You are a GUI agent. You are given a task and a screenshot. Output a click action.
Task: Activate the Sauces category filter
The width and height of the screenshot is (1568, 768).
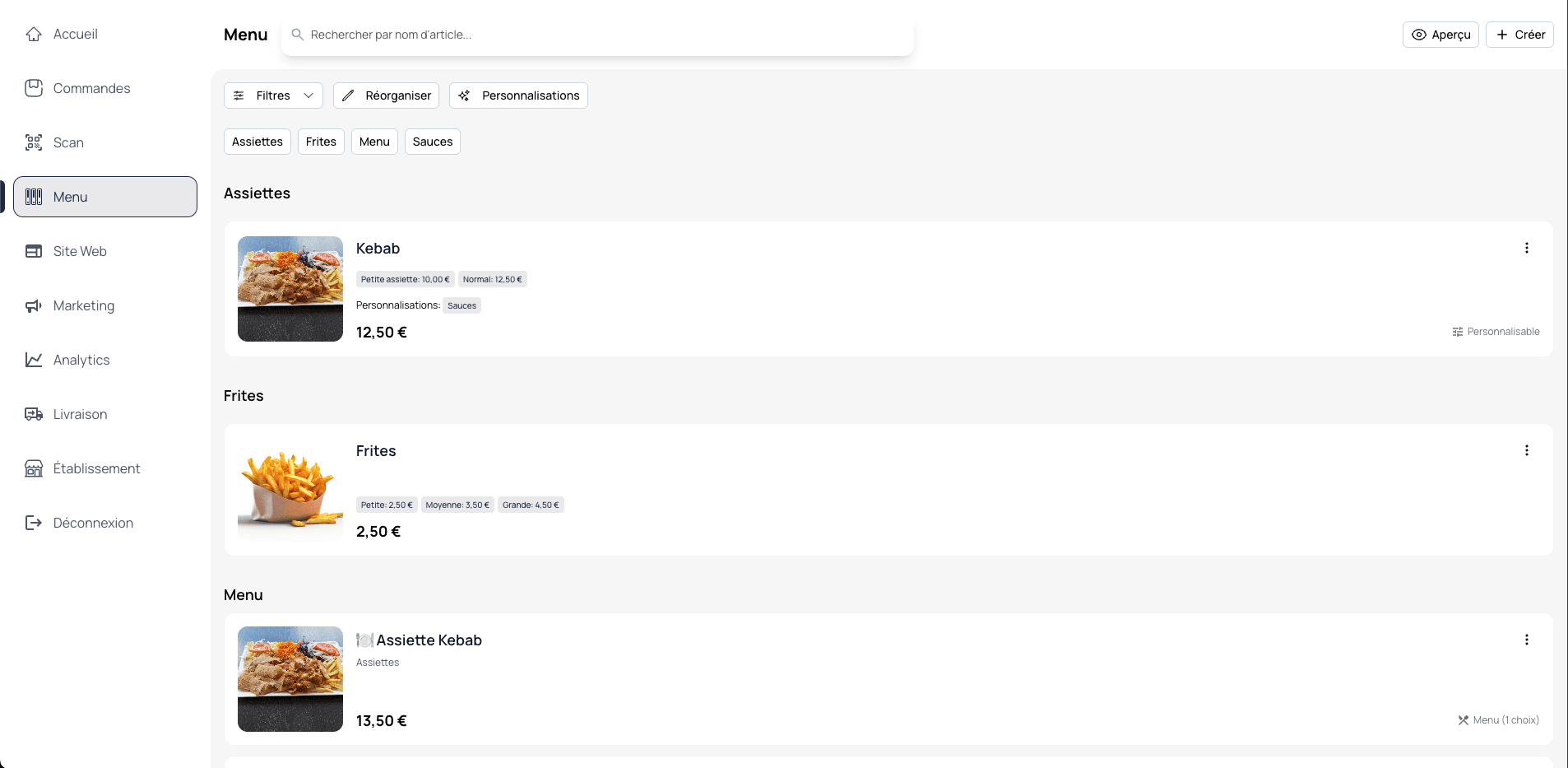pos(432,142)
